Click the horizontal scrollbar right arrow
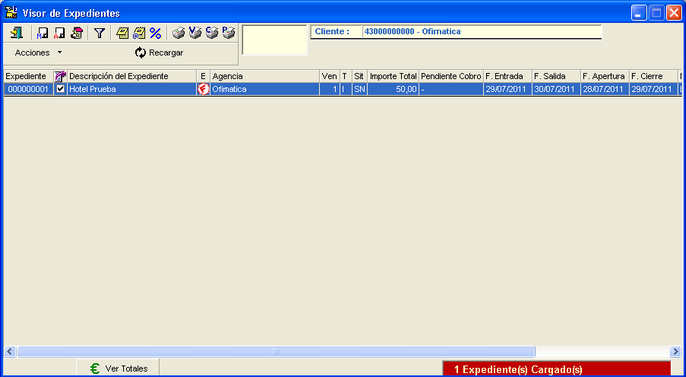The height and width of the screenshot is (377, 686). (675, 351)
